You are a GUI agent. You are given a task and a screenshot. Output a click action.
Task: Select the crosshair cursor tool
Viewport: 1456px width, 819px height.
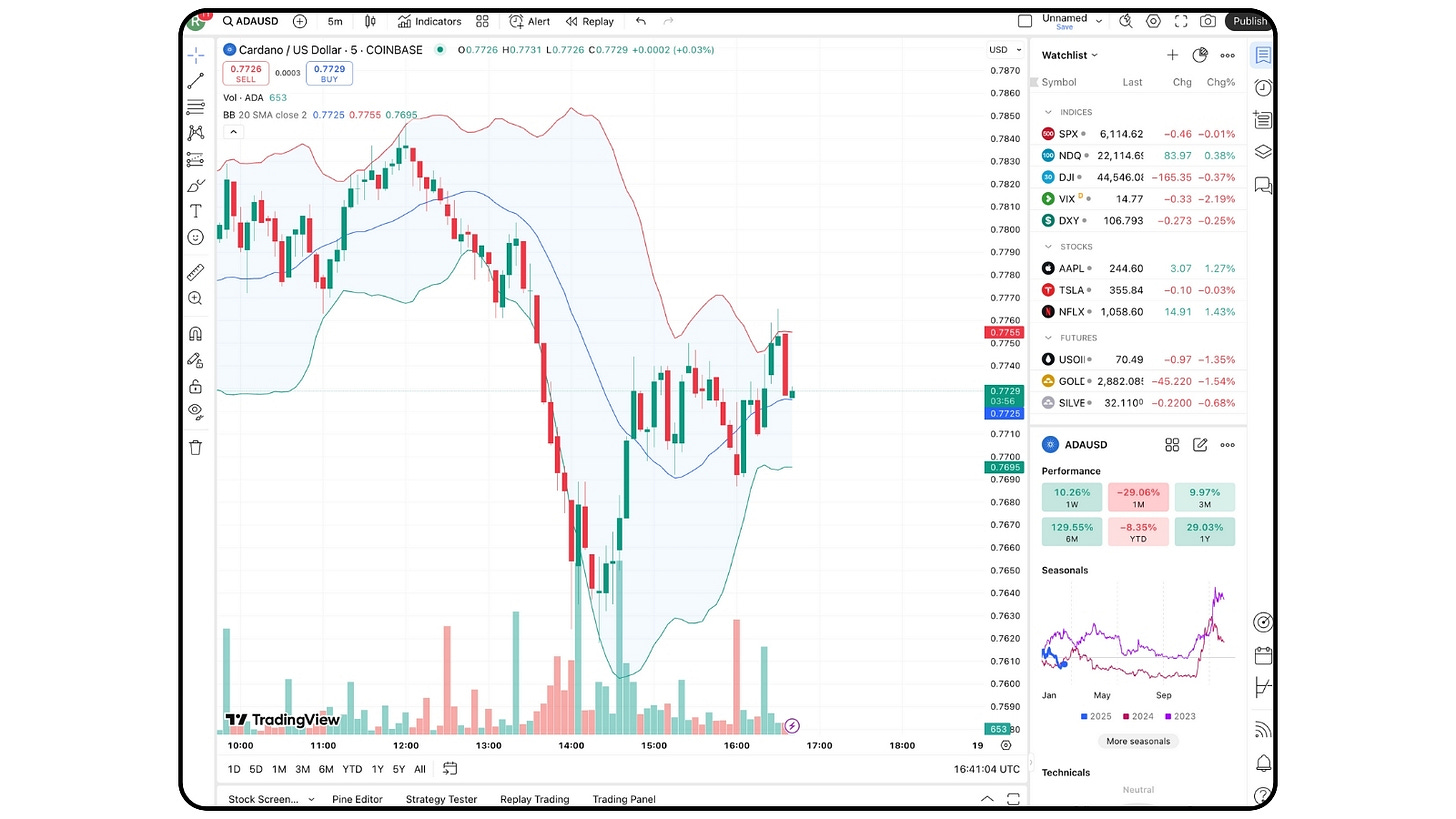(x=196, y=55)
